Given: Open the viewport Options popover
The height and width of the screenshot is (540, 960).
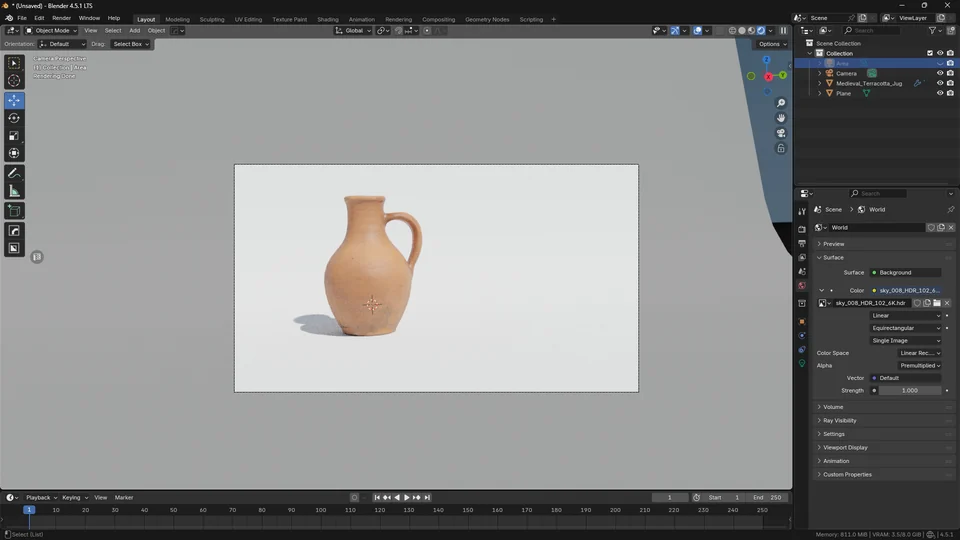Looking at the screenshot, I should pyautogui.click(x=772, y=44).
